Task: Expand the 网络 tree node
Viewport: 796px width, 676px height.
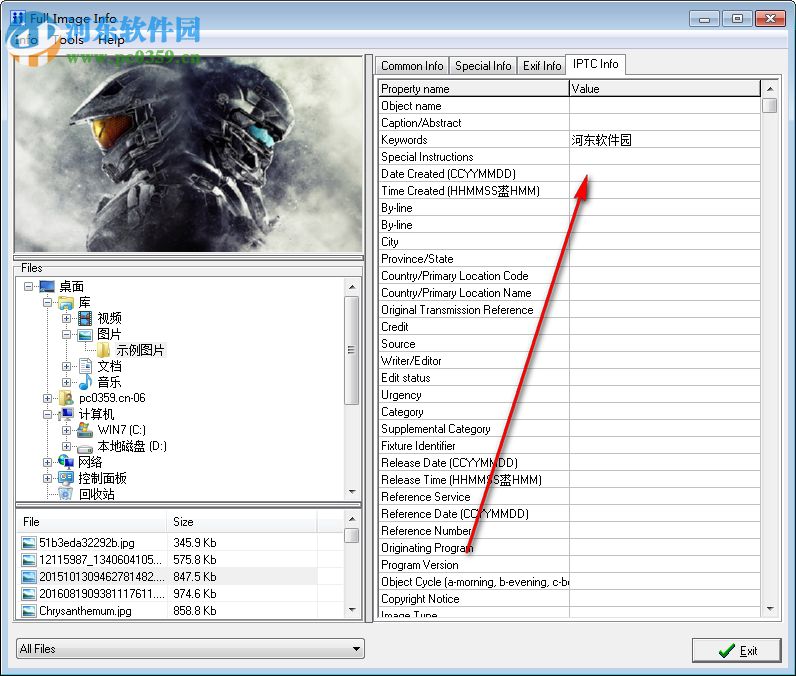Action: [47, 462]
